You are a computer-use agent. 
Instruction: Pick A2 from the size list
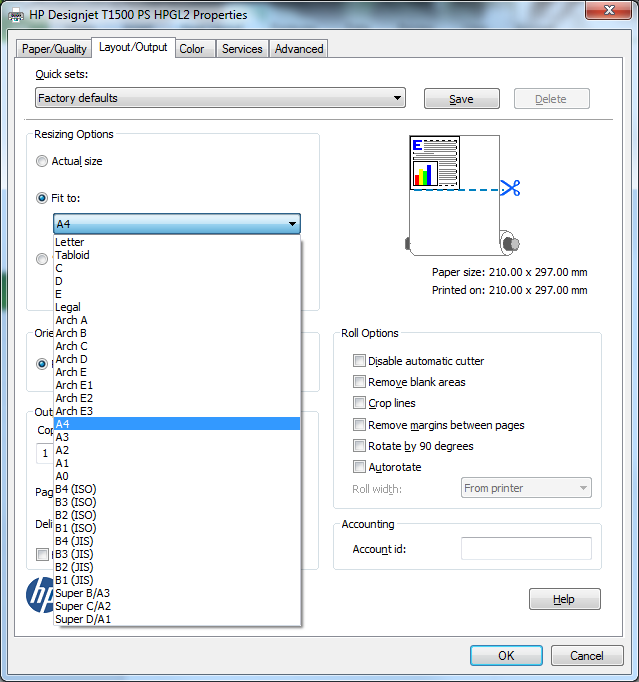pyautogui.click(x=177, y=450)
